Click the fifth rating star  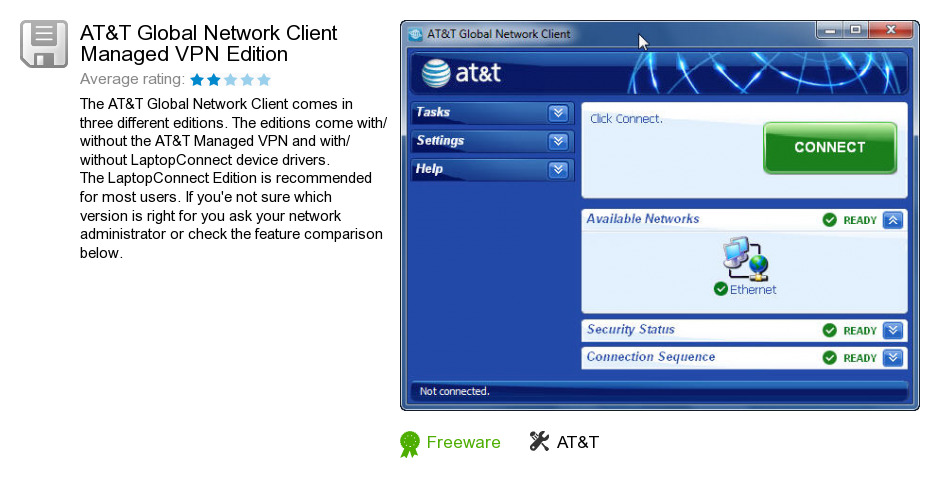click(264, 80)
